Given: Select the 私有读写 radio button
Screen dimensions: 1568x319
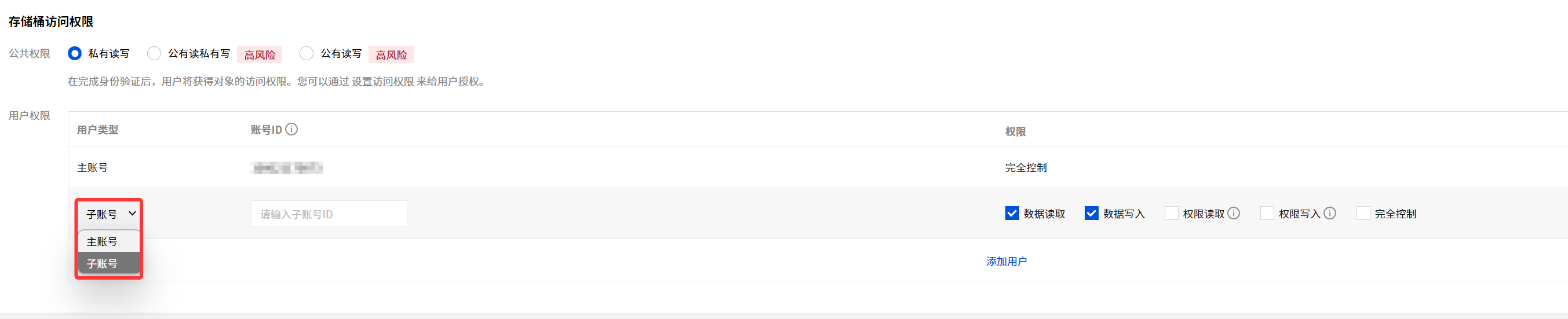Looking at the screenshot, I should 75,53.
